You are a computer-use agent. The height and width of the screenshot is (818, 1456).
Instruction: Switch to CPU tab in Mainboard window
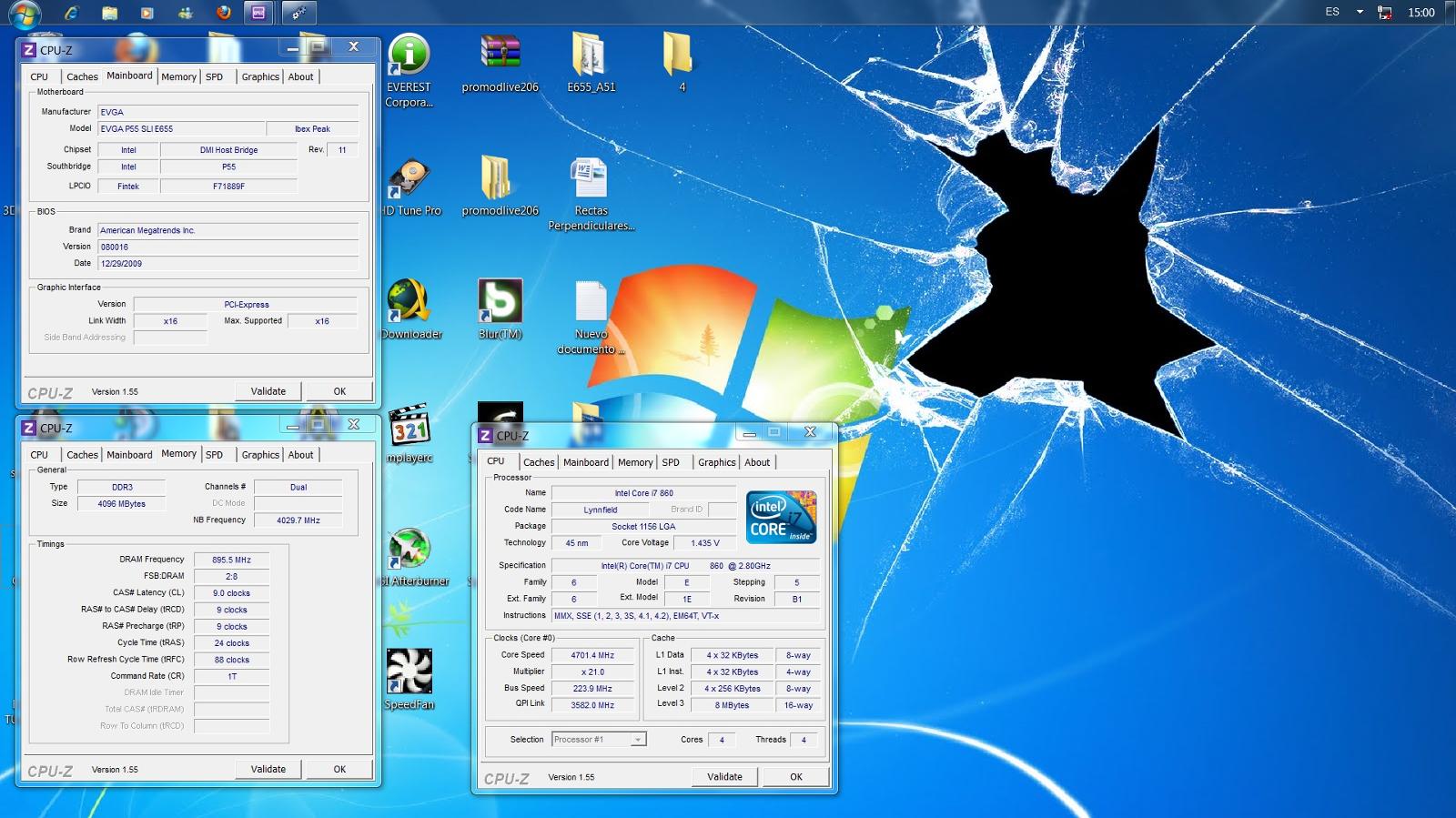pos(39,76)
